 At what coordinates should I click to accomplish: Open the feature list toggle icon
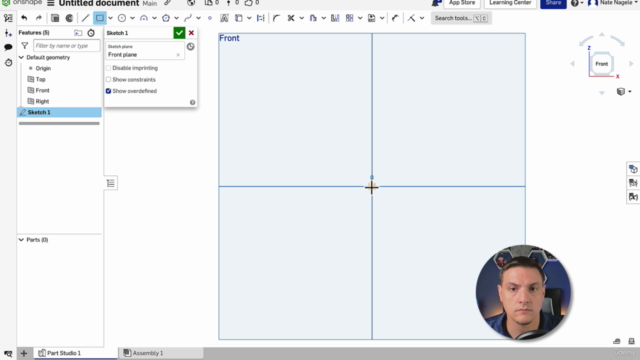coord(8,18)
